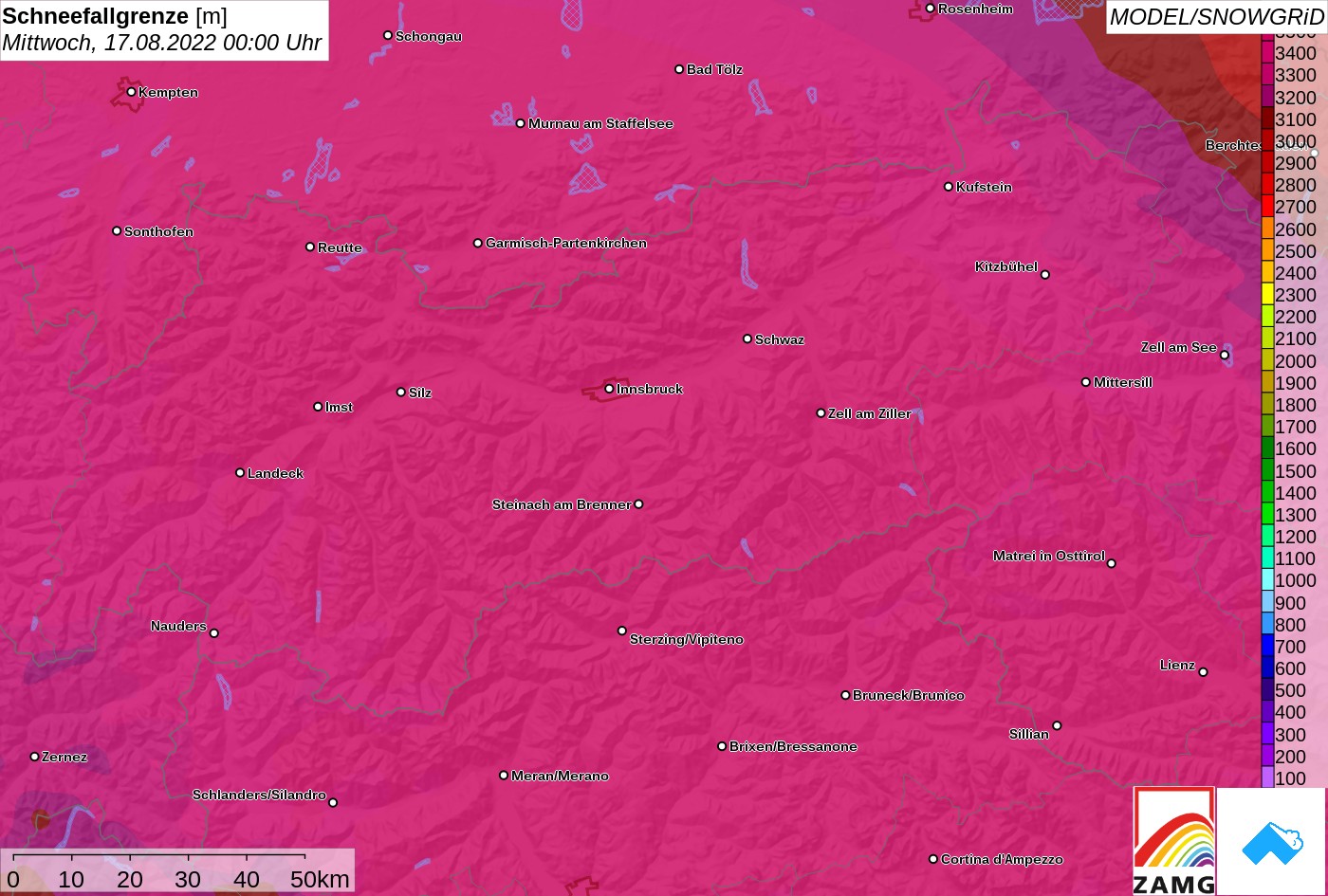Select the Brixen/Bressanone label
Image resolution: width=1328 pixels, height=896 pixels.
(x=793, y=746)
